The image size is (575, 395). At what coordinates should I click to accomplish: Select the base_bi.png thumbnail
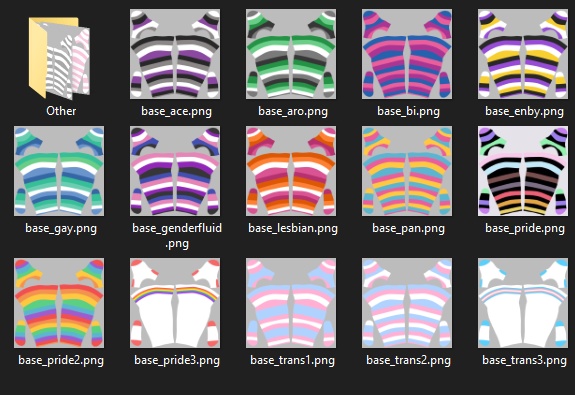click(x=407, y=54)
